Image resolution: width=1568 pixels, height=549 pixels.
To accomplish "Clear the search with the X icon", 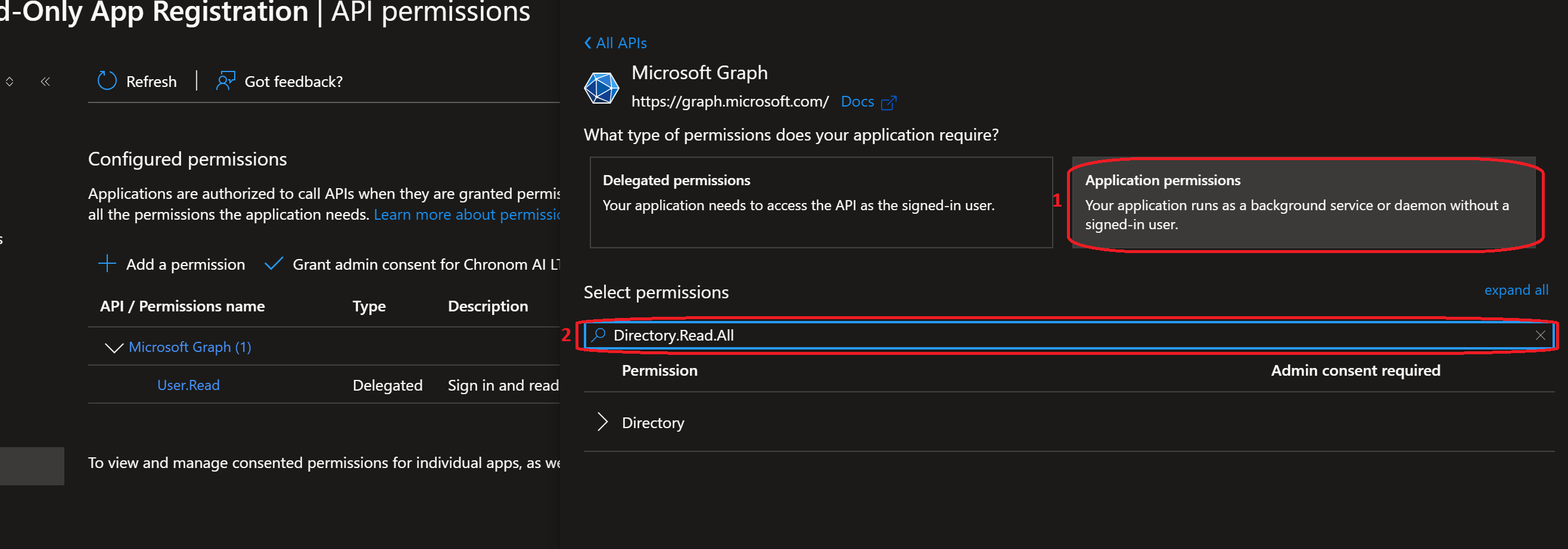I will point(1541,335).
